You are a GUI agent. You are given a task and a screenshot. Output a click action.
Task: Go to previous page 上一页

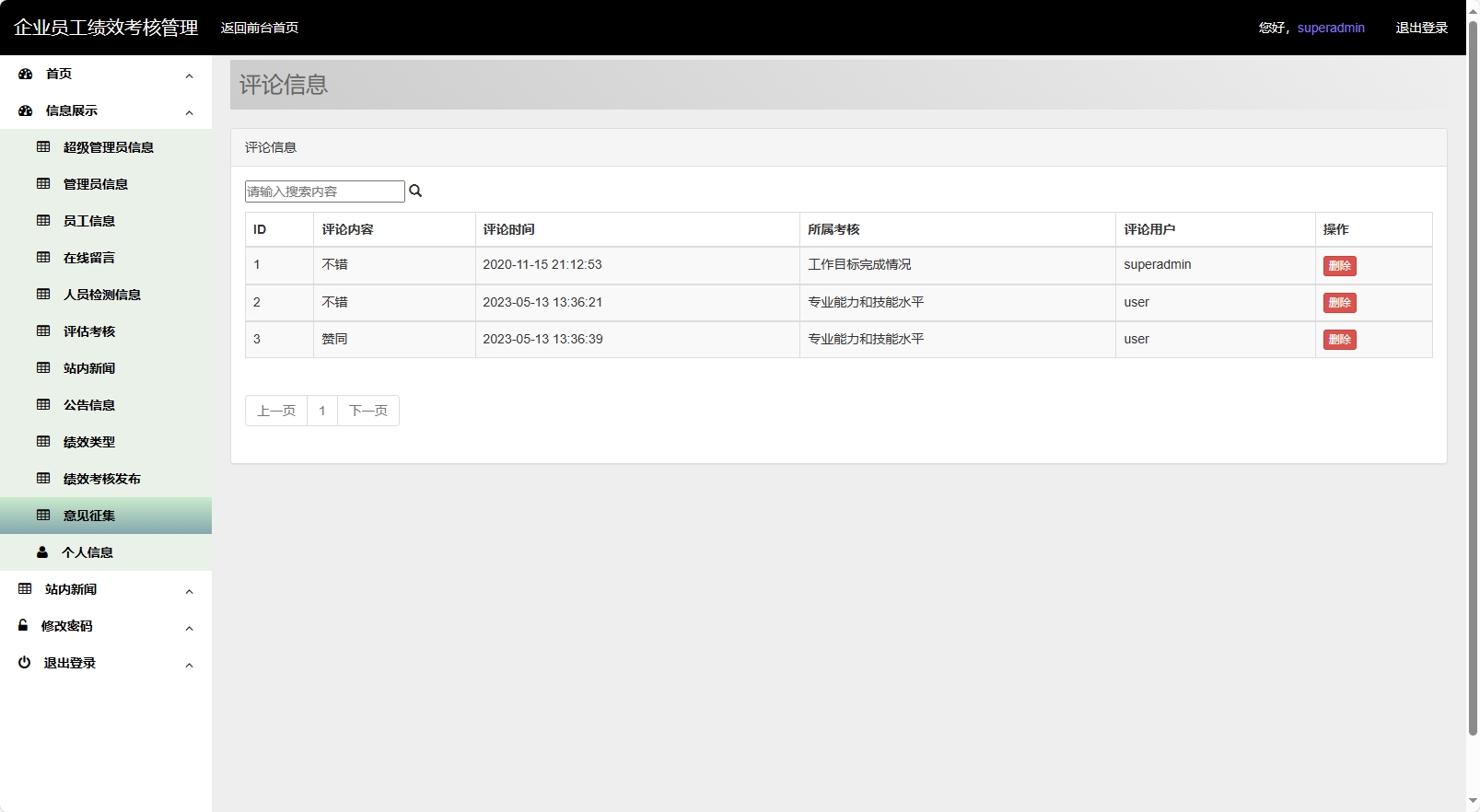(276, 411)
